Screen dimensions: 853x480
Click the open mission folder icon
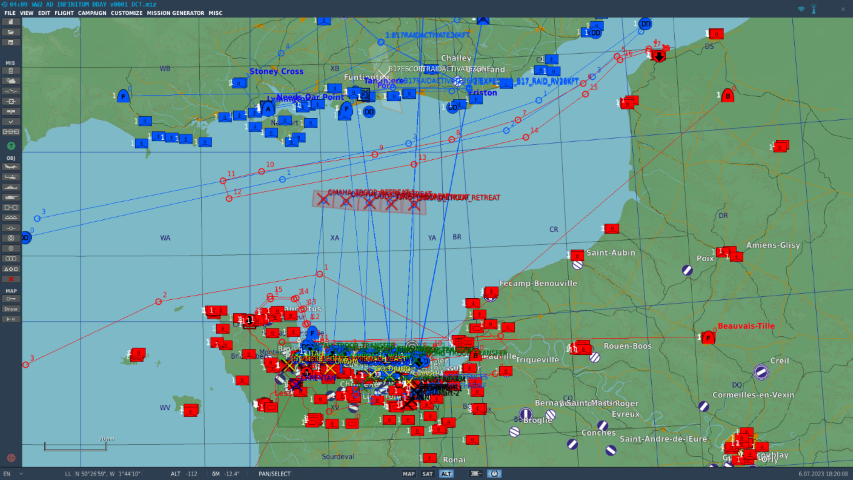11,32
